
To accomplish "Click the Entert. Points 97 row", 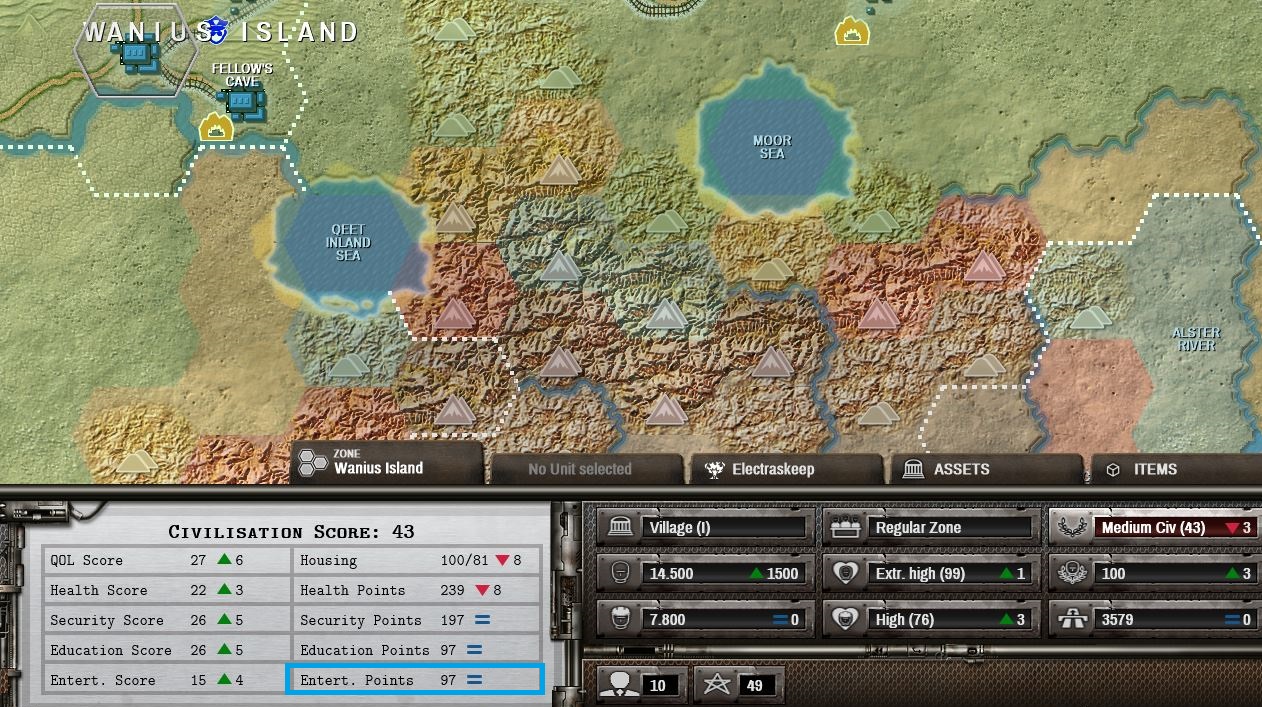I will coord(416,680).
